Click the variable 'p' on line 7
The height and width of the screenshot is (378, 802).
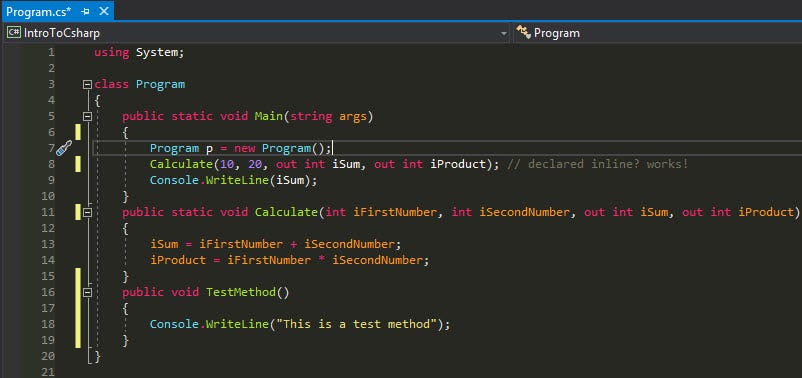[x=209, y=149]
